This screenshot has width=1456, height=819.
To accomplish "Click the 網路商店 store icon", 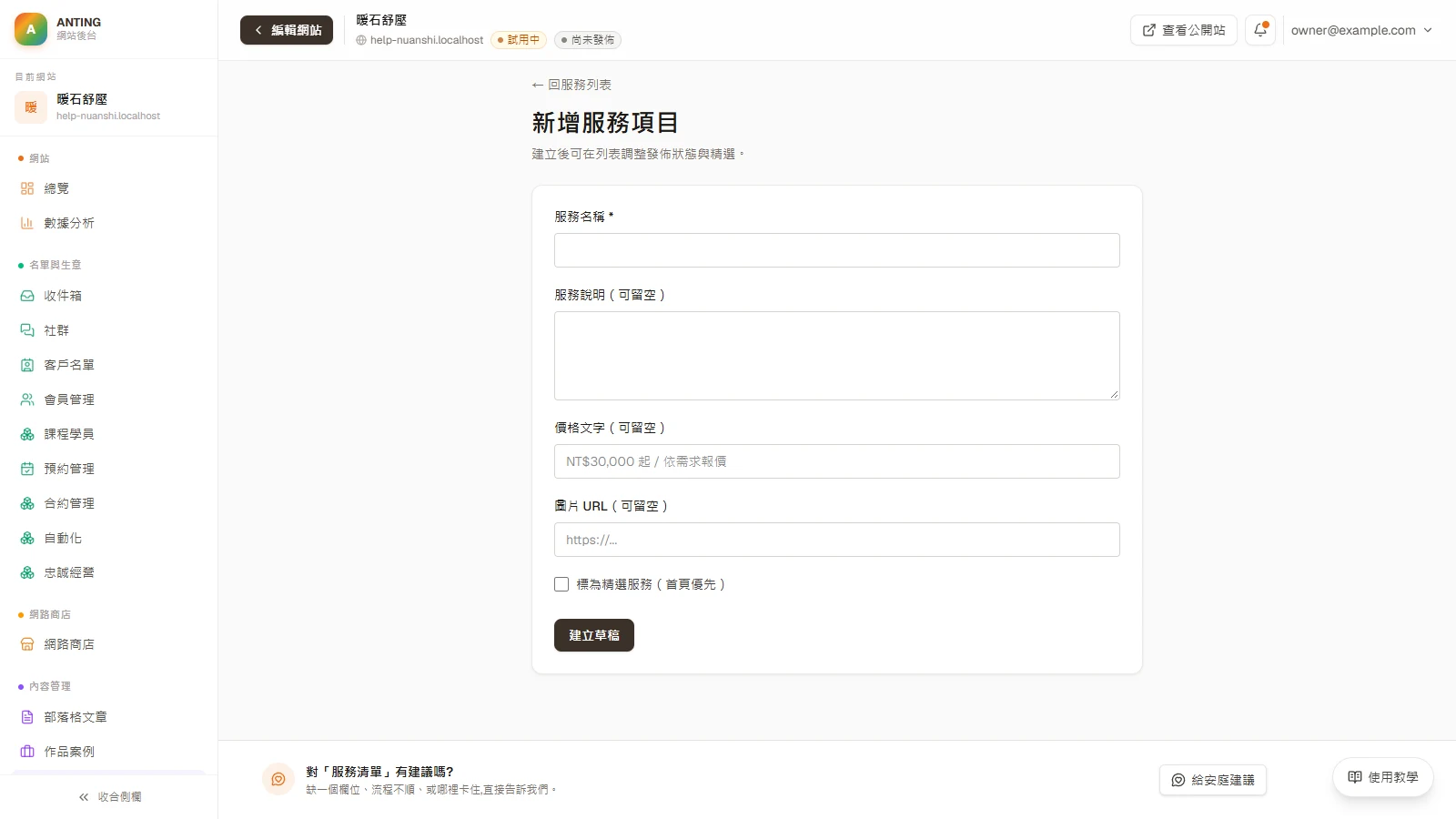I will (27, 644).
